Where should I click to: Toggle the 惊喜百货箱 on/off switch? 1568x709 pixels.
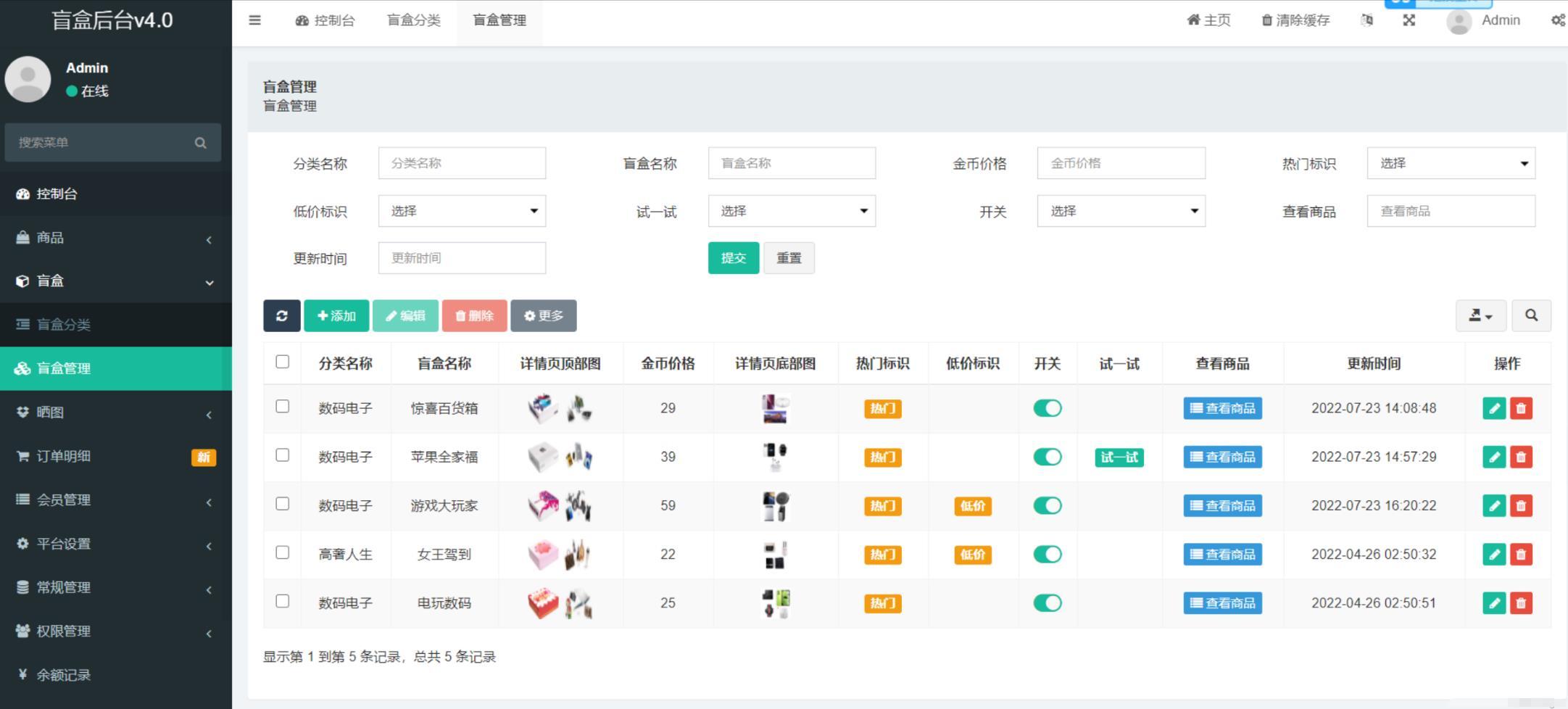pos(1048,408)
